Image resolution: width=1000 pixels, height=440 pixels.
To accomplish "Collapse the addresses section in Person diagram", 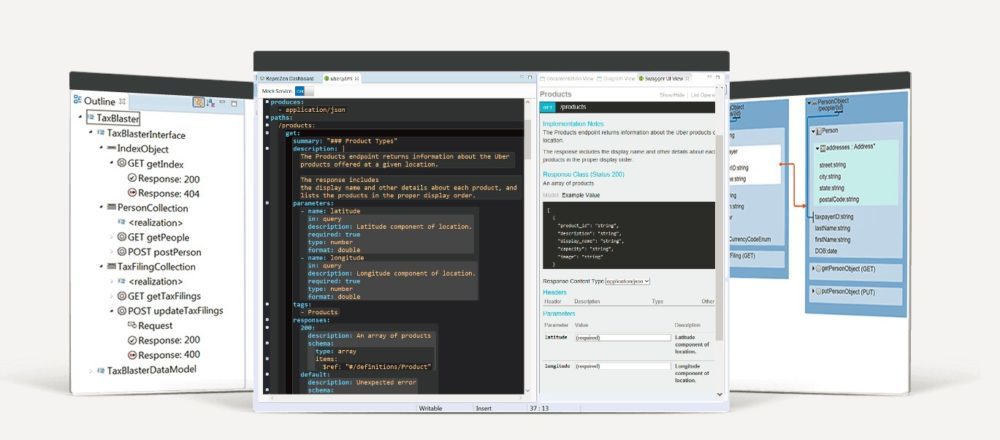I will pyautogui.click(x=819, y=148).
